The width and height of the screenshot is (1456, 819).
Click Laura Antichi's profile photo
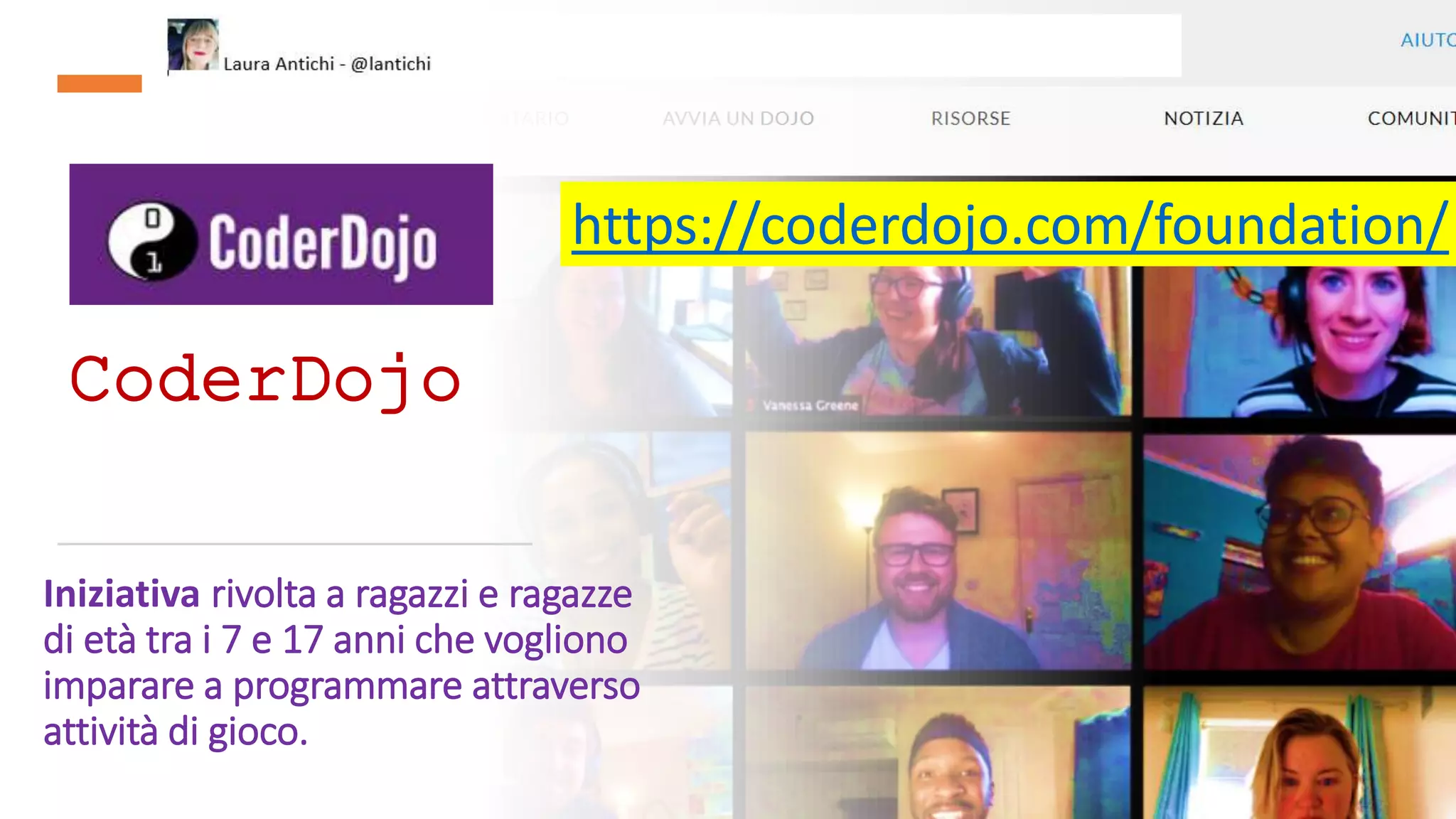[x=193, y=45]
